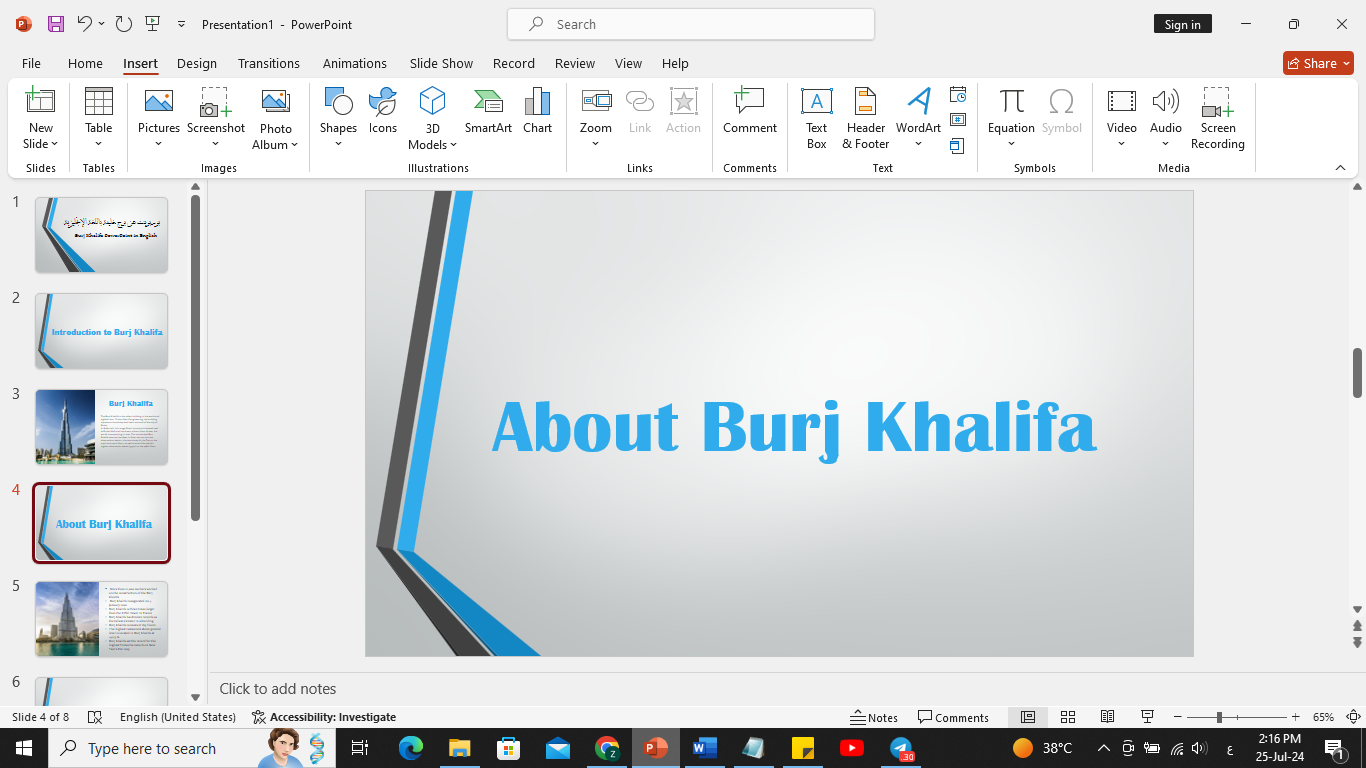Image resolution: width=1366 pixels, height=768 pixels.
Task: Open Word from the Windows taskbar
Action: pos(704,748)
